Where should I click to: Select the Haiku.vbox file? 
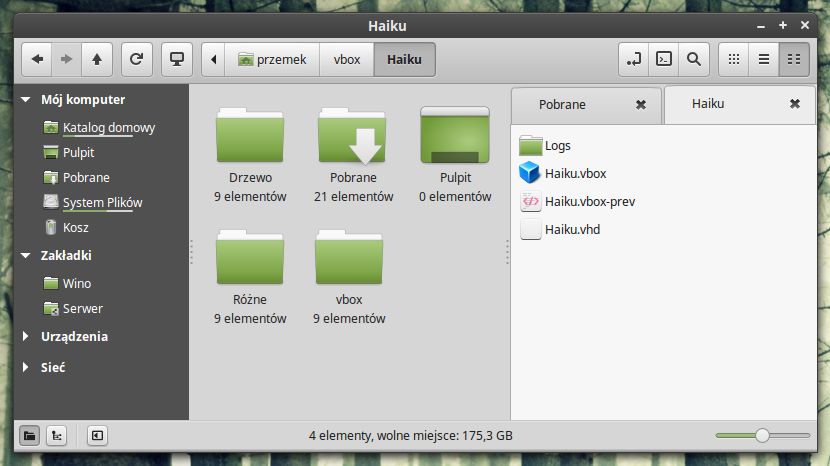click(x=563, y=173)
